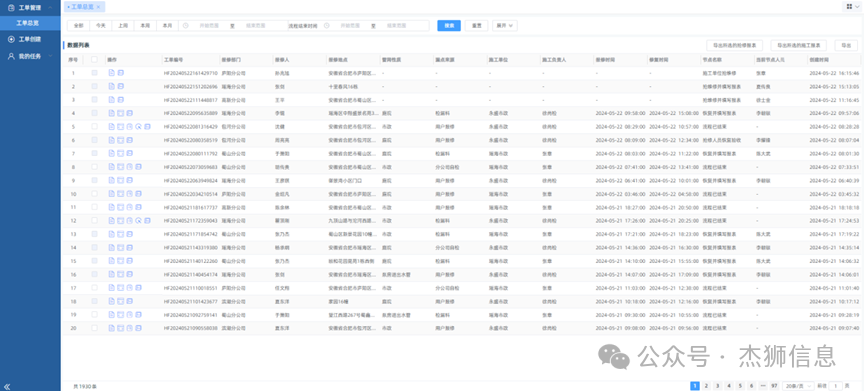The height and width of the screenshot is (391, 864).
Task: Toggle the select-all checkbox in table header
Action: point(94,59)
